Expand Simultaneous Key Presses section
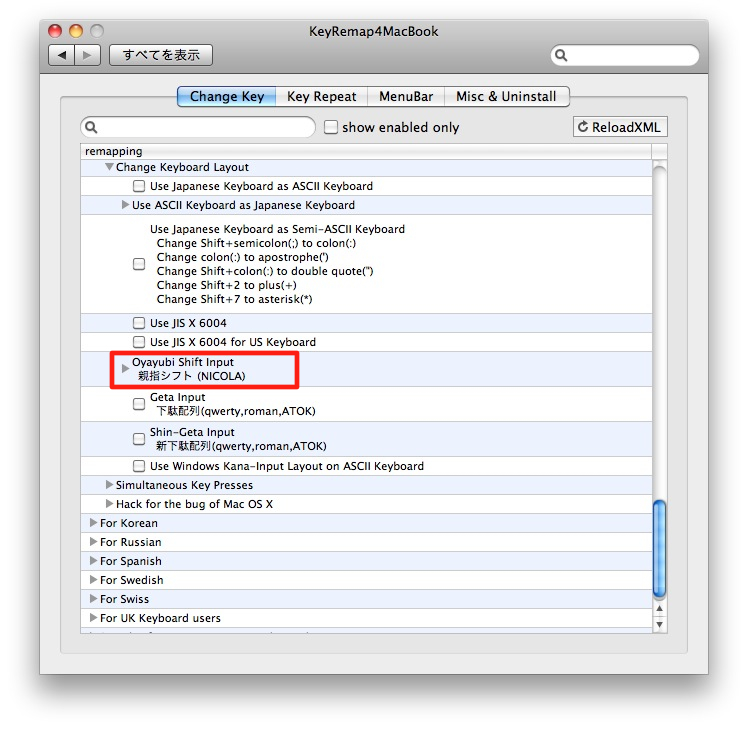Image resolution: width=748 pixels, height=734 pixels. pyautogui.click(x=109, y=485)
